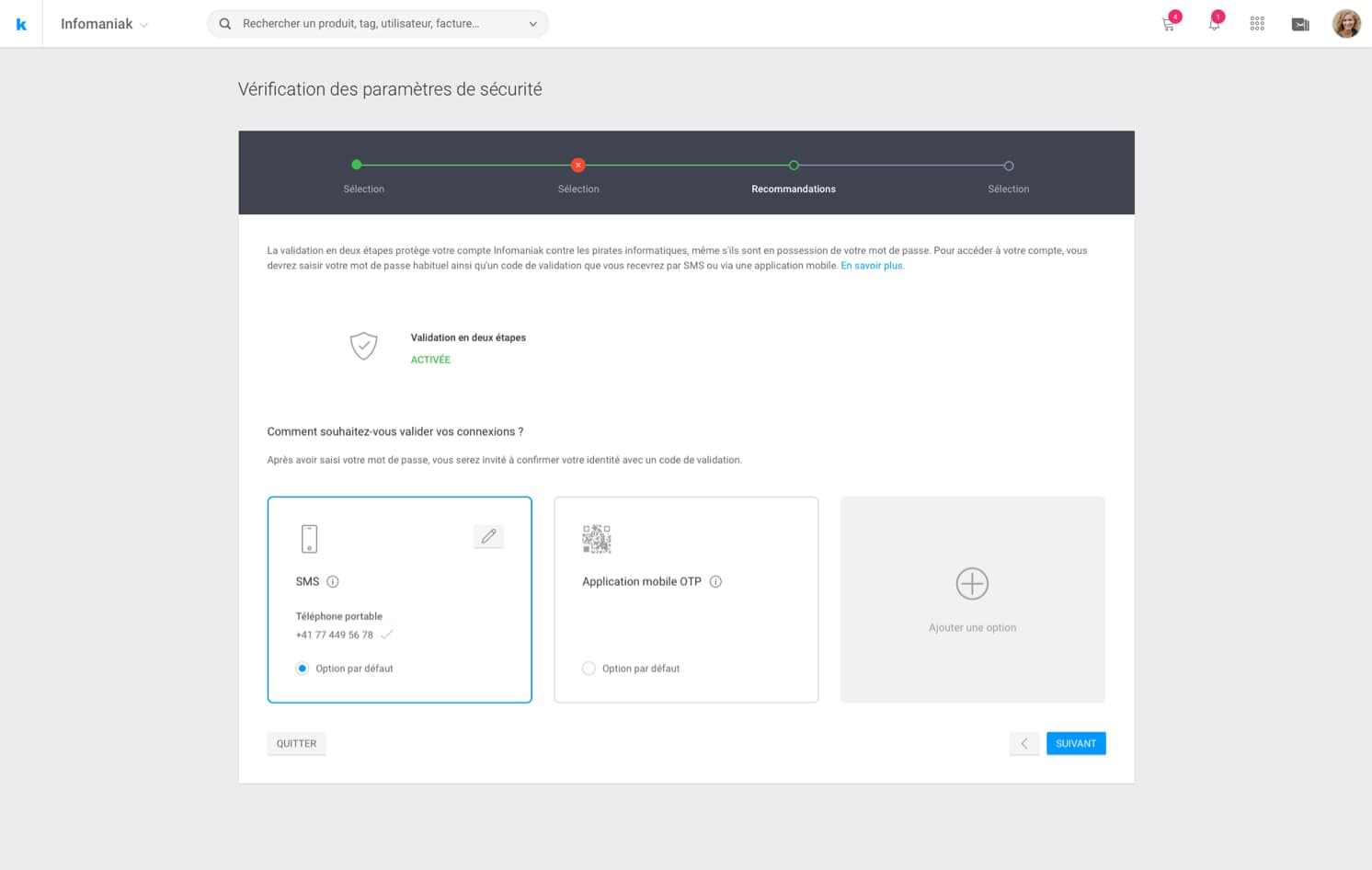Image resolution: width=1372 pixels, height=870 pixels.
Task: Click the Infomaniak k logo
Action: [x=21, y=24]
